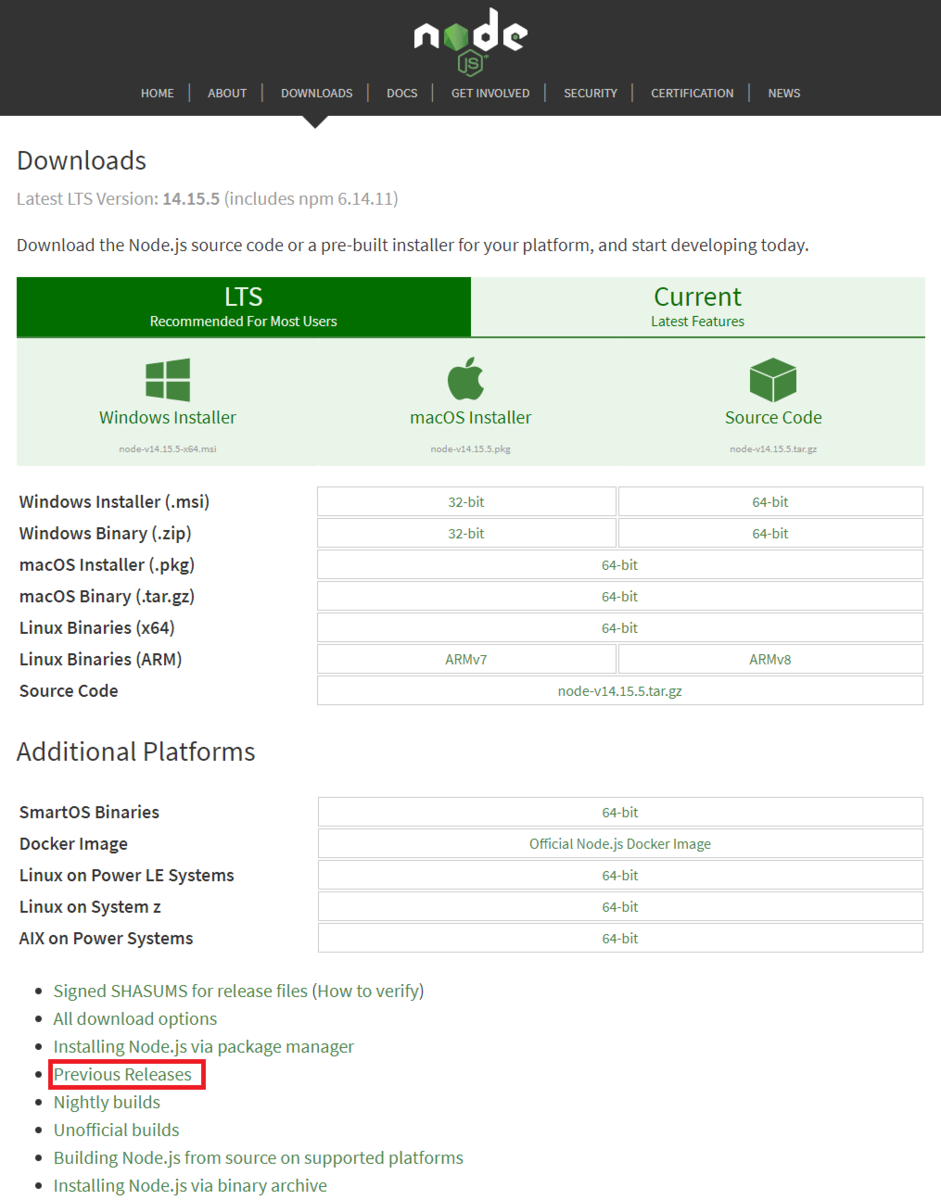Download 64-bit Linux on System z
Image resolution: width=941 pixels, height=1200 pixels.
click(620, 907)
